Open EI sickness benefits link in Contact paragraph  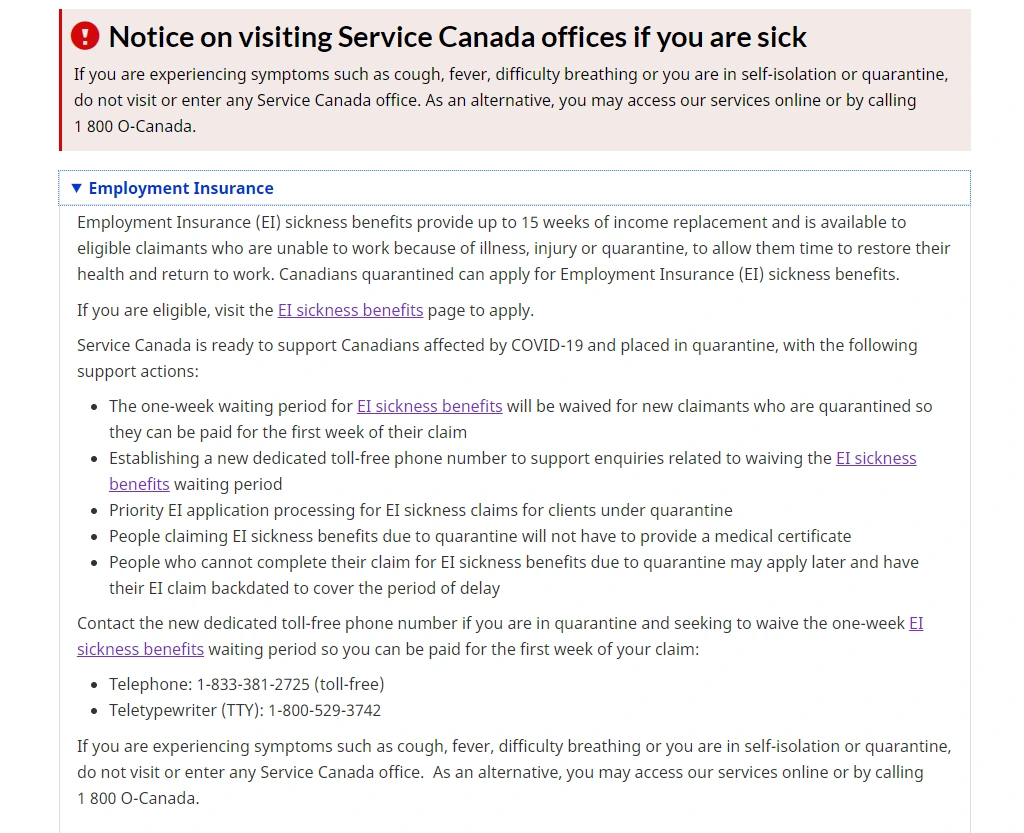point(140,649)
